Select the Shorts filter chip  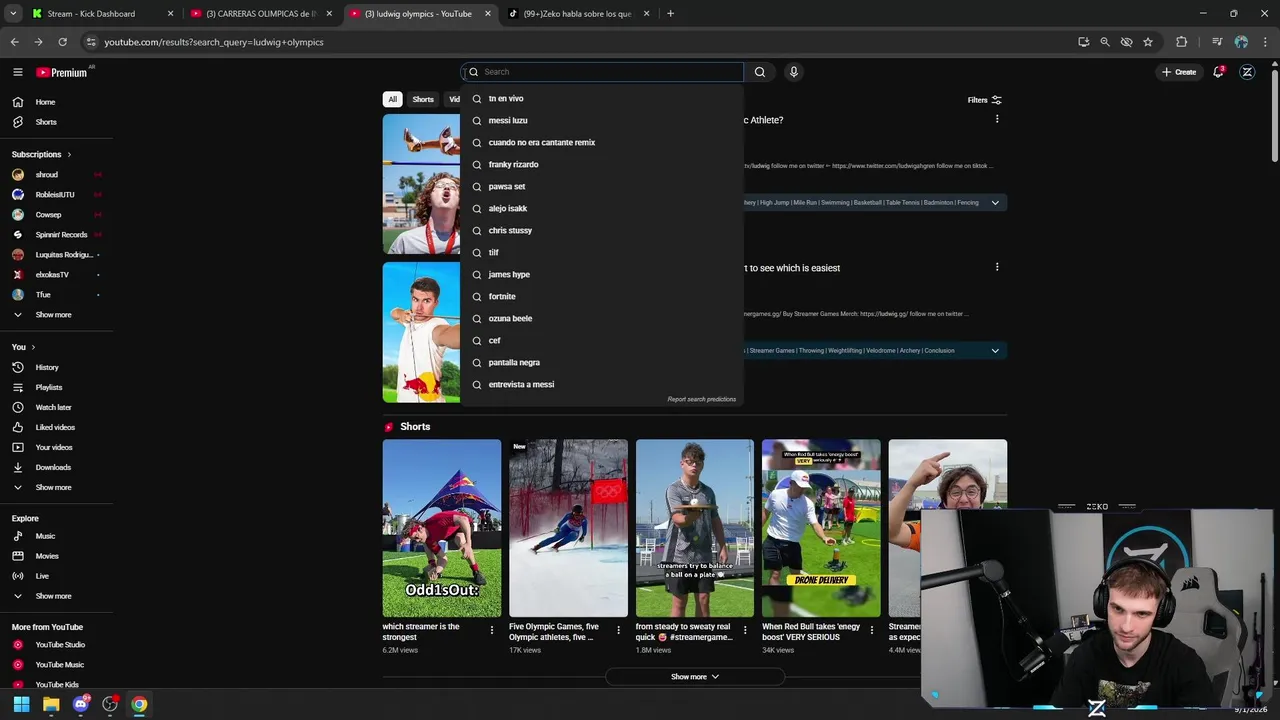pyautogui.click(x=423, y=99)
